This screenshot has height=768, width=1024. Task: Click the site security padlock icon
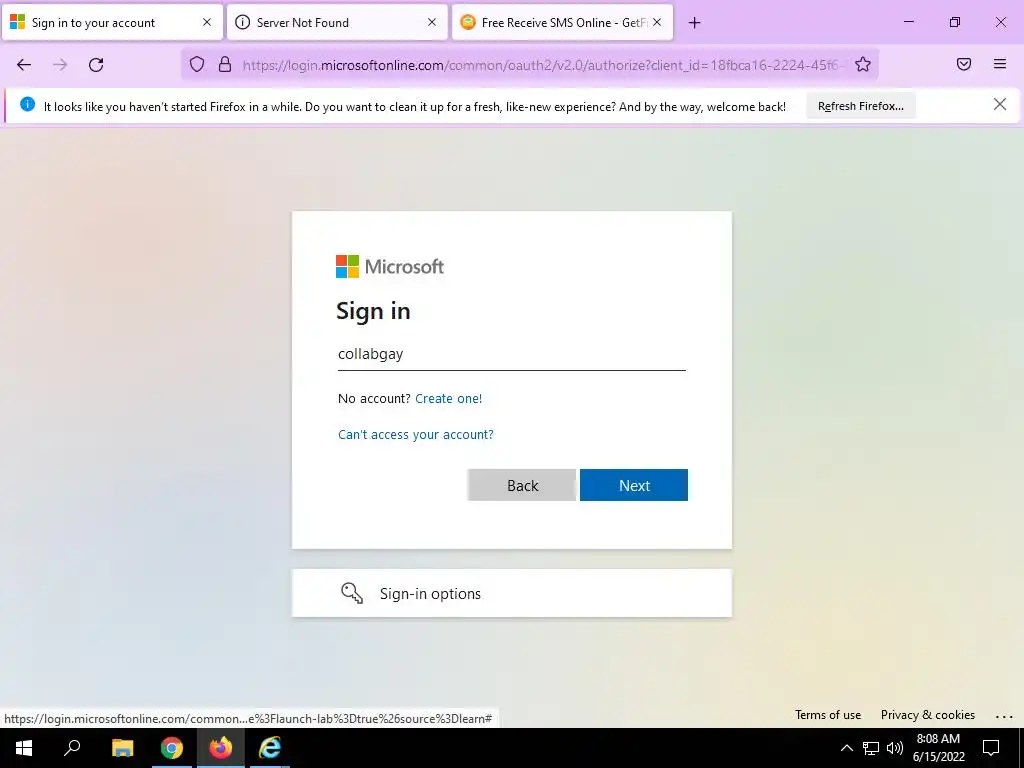(225, 64)
